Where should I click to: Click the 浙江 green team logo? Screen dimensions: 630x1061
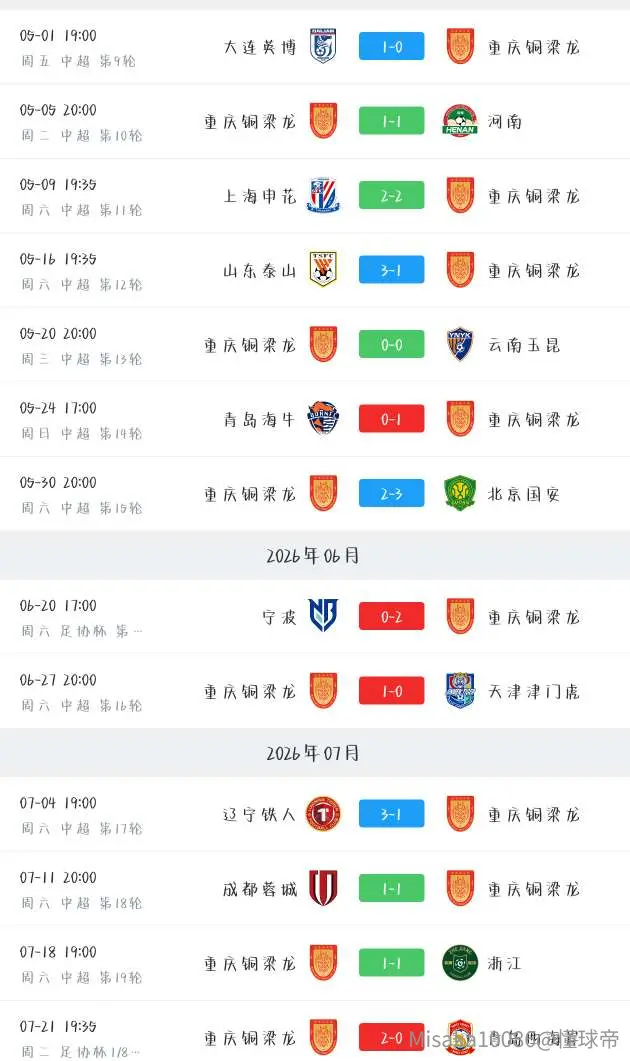[460, 962]
